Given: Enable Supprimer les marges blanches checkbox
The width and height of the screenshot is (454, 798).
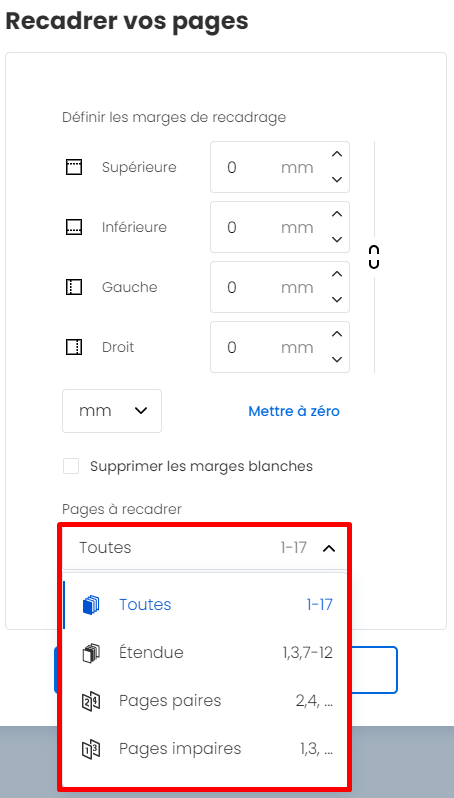Looking at the screenshot, I should pyautogui.click(x=71, y=466).
